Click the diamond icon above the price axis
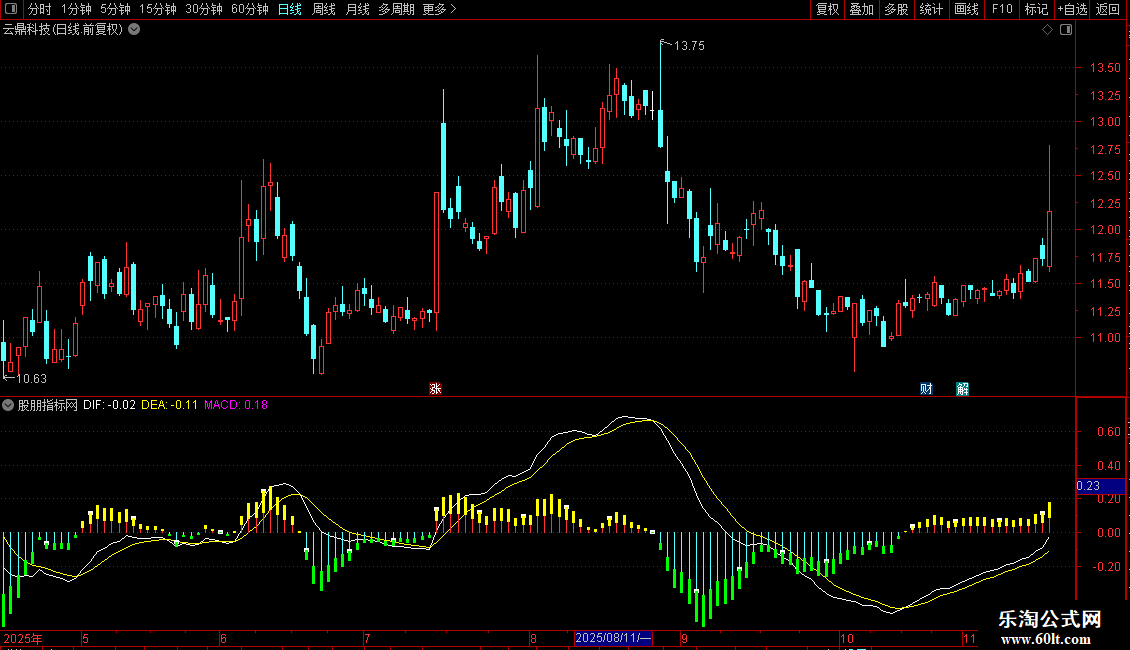Screen dimensions: 1130x650 pyautogui.click(x=1047, y=30)
